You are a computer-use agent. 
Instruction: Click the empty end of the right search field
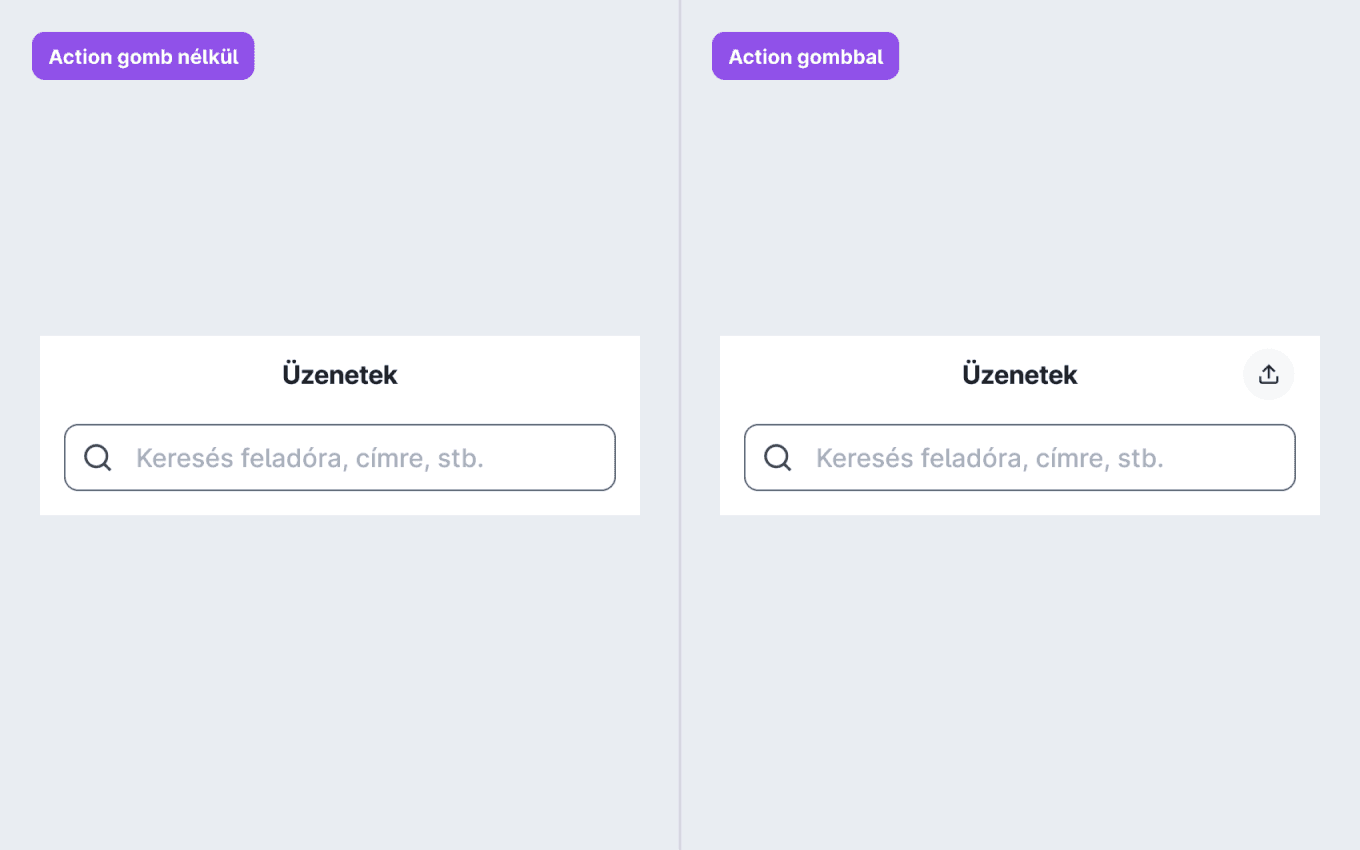click(1230, 458)
